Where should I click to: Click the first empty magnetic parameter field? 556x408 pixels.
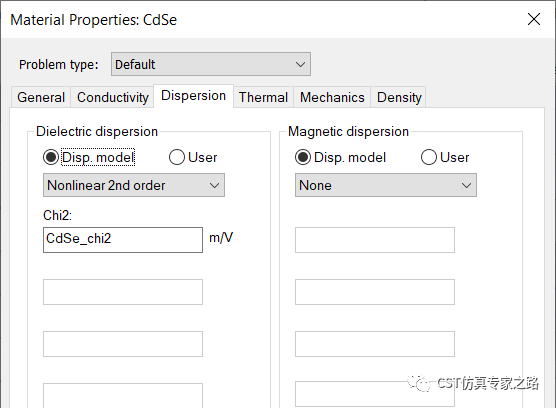(x=375, y=240)
